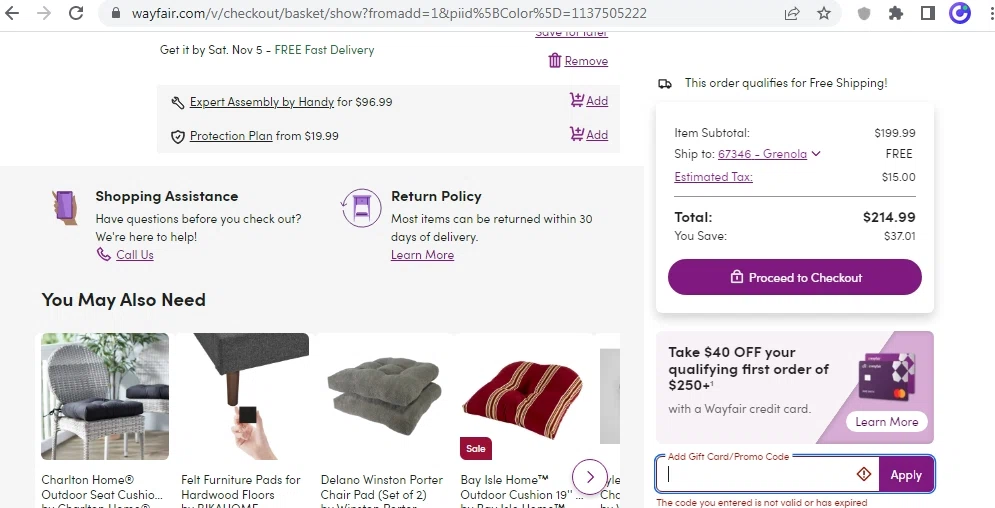995x508 pixels.
Task: Open the Estimated Tax link
Action: click(713, 177)
